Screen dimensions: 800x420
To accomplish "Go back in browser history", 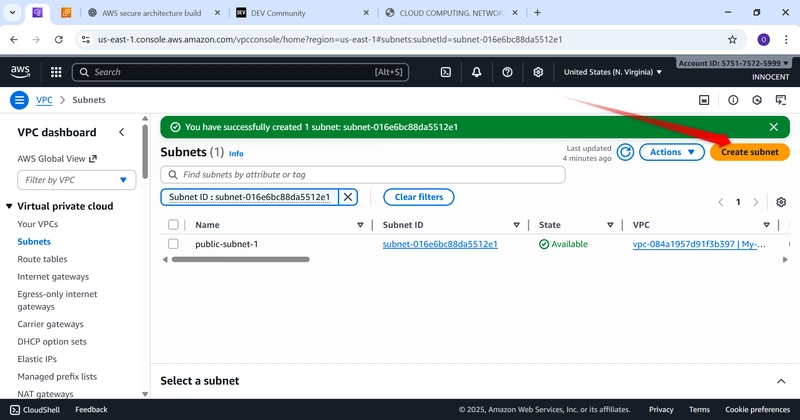I will pyautogui.click(x=14, y=39).
